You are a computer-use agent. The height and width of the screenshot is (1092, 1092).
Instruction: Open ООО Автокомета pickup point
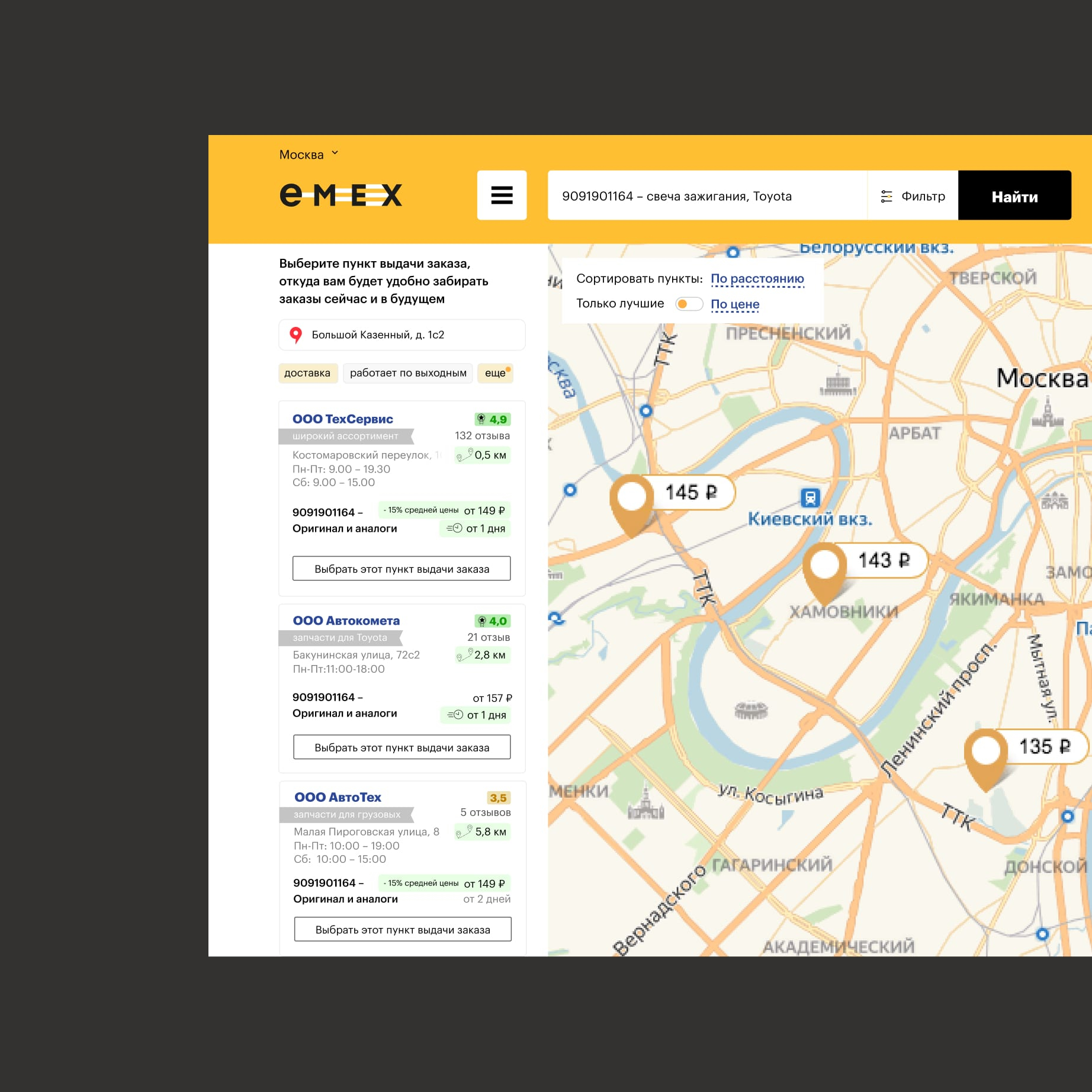tap(346, 621)
